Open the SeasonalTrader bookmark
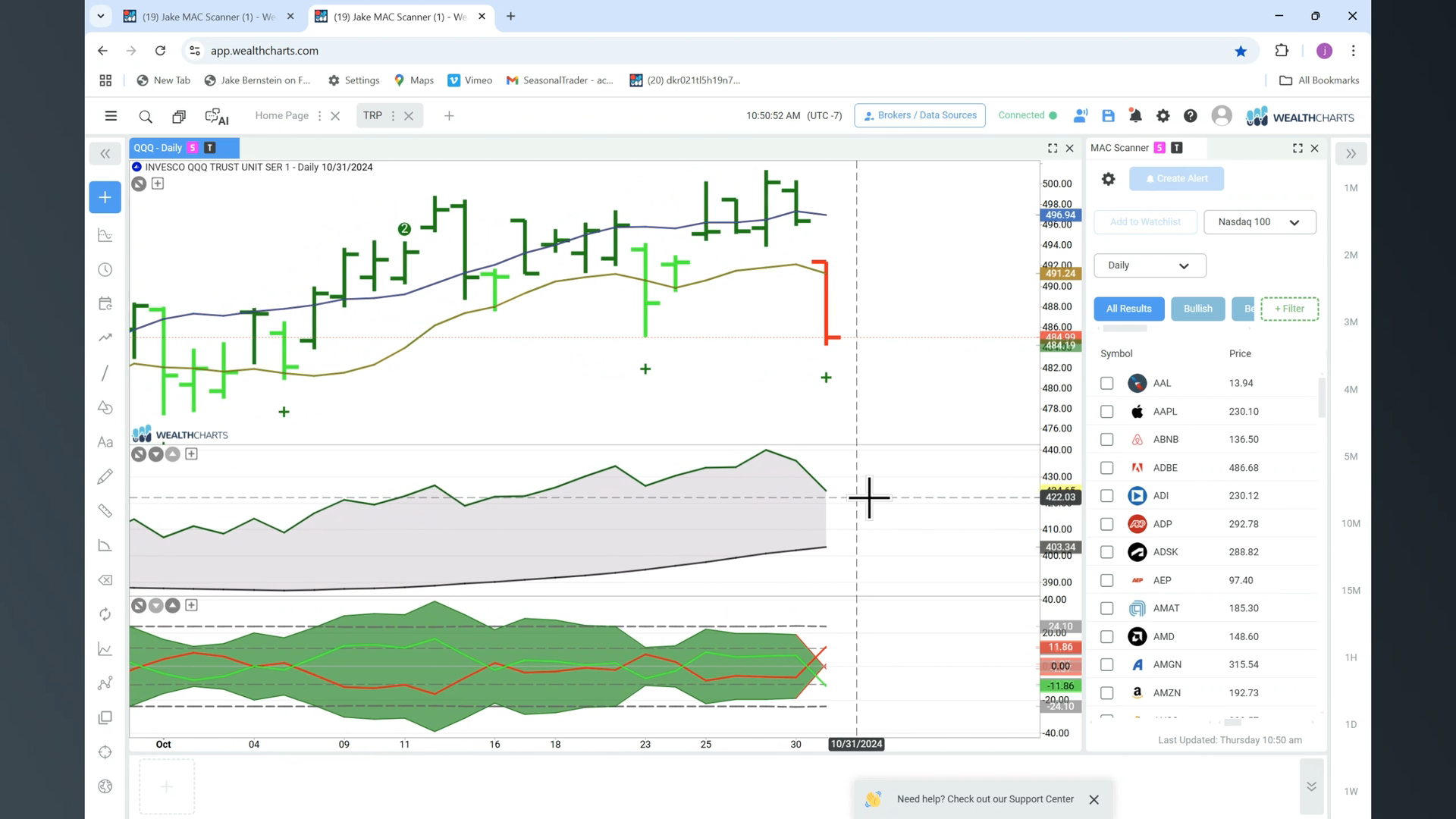1456x819 pixels. pos(560,80)
